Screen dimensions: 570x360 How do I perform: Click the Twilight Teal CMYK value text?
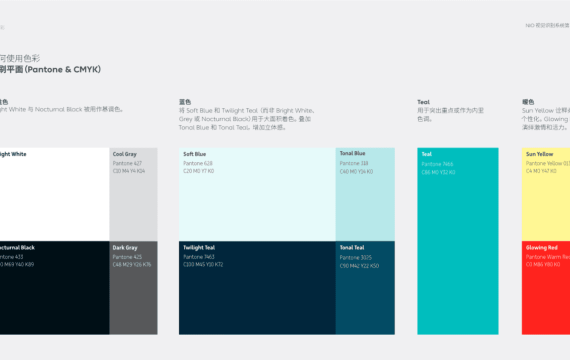(x=203, y=265)
